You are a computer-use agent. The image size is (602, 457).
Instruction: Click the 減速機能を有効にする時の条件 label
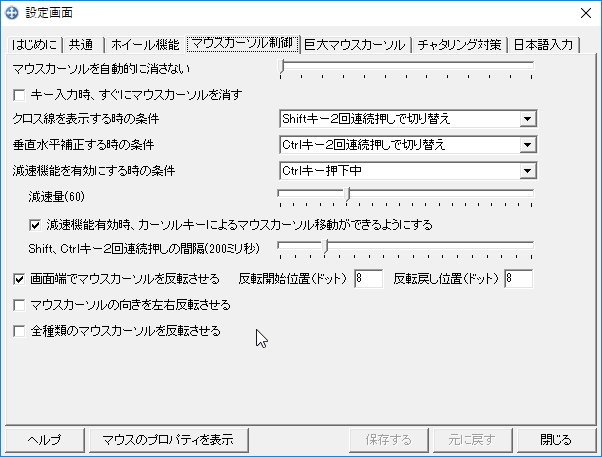click(x=94, y=171)
